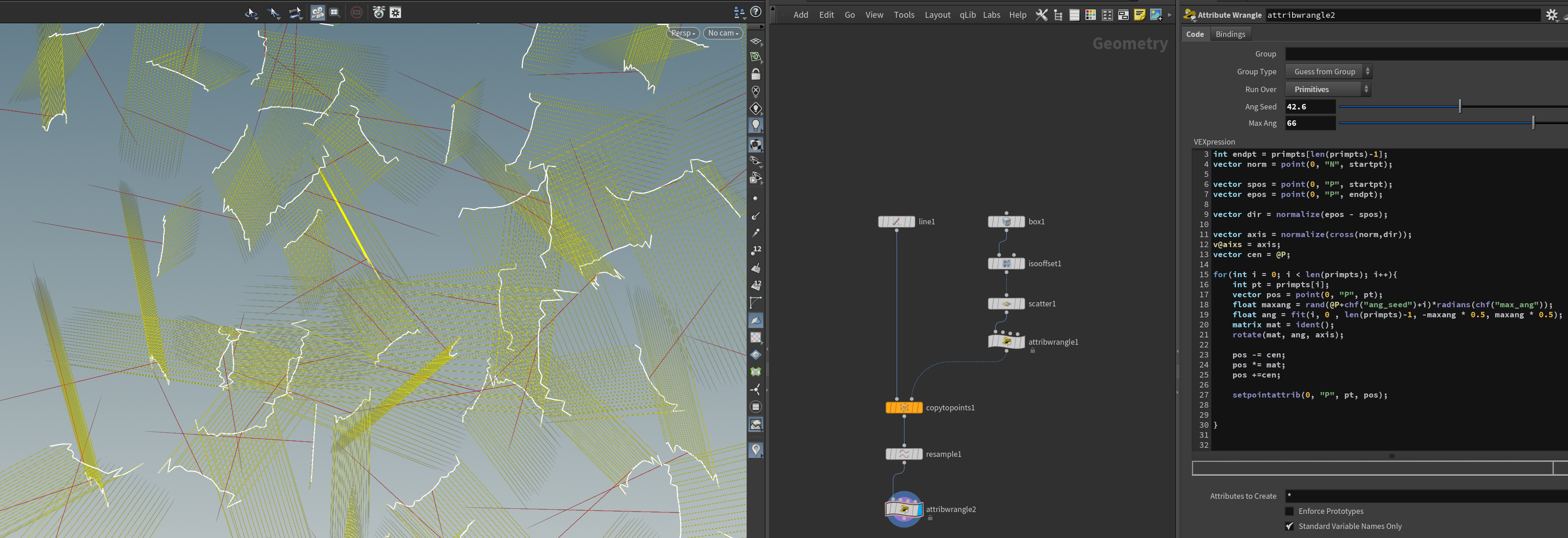Screen dimensions: 1568x538
Task: Open the Layout menu
Action: tap(938, 15)
